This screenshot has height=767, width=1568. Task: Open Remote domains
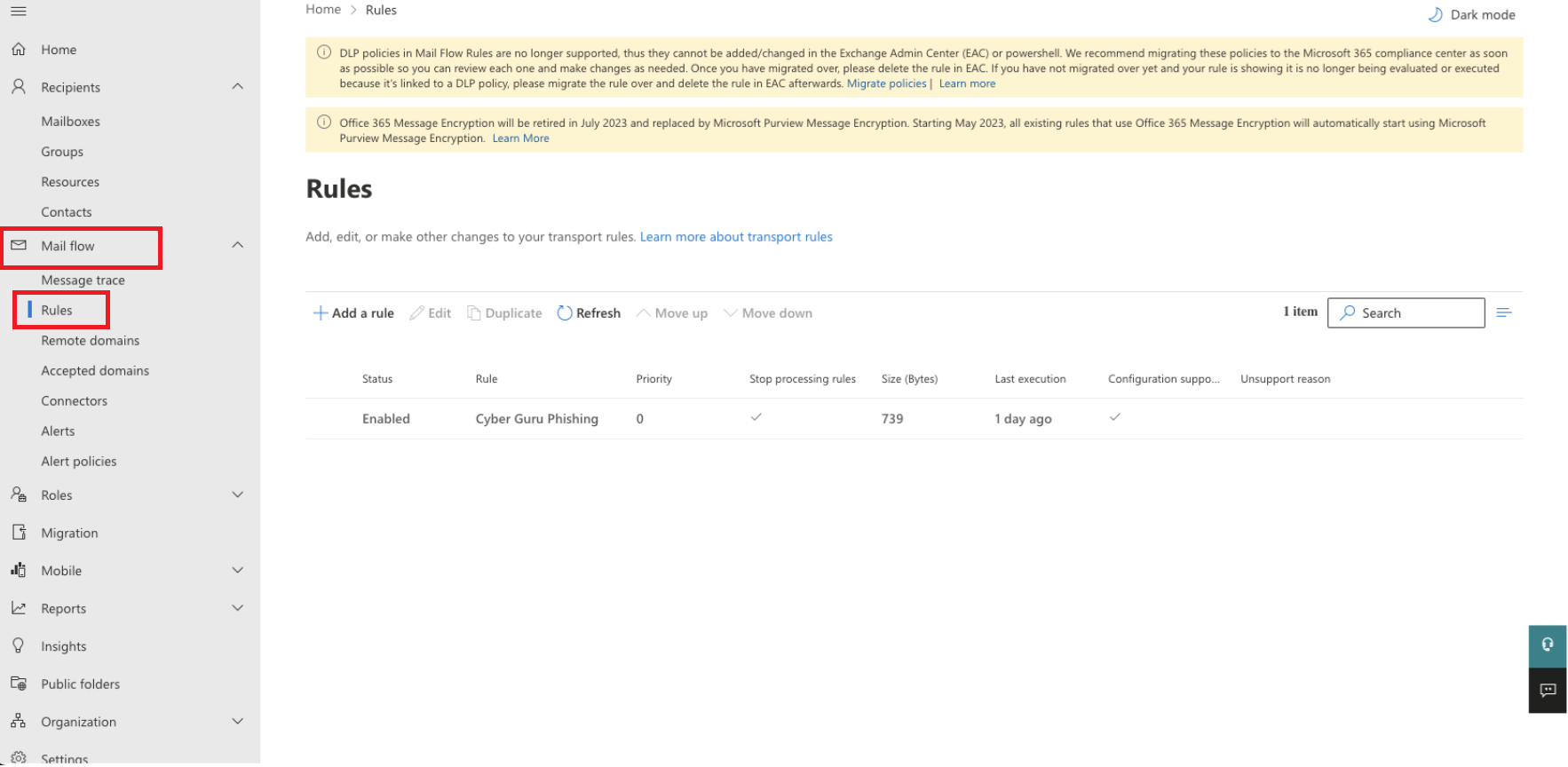[91, 341]
